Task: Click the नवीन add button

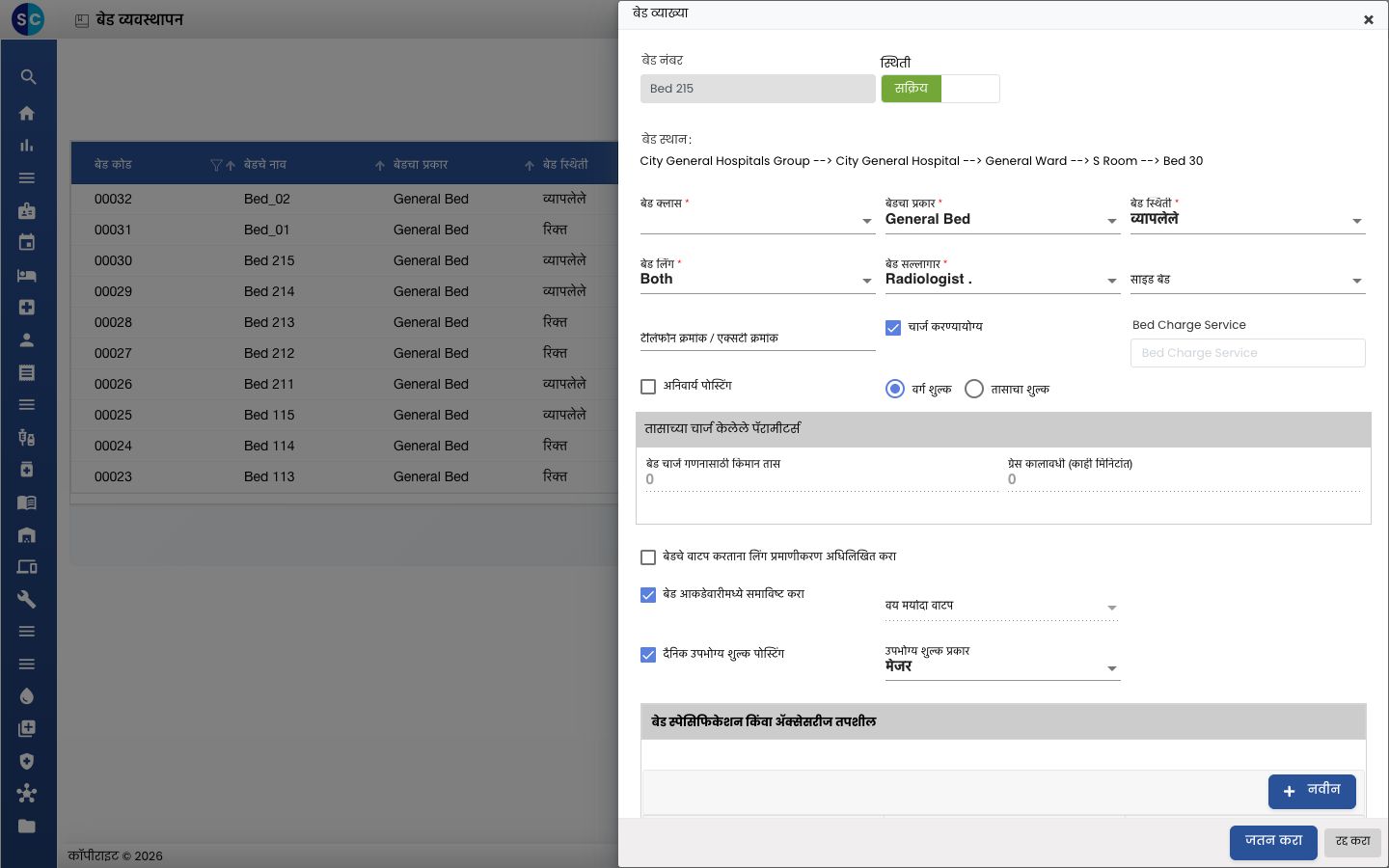Action: tap(1312, 791)
